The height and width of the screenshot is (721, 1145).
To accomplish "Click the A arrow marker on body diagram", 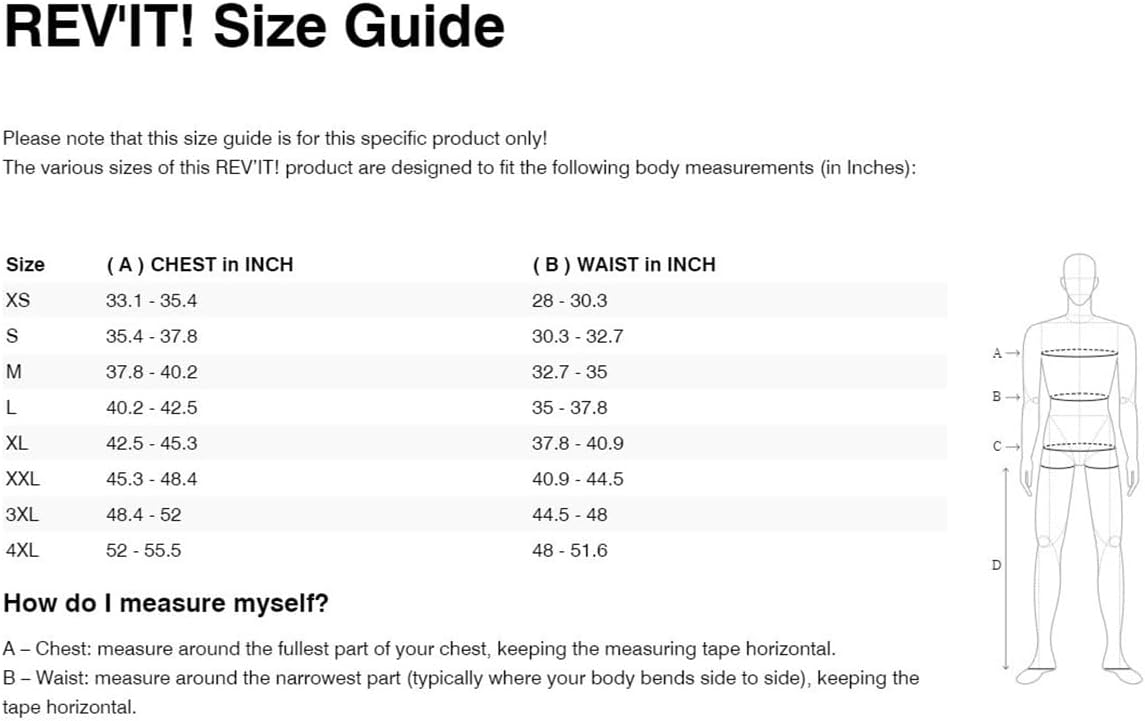I will [x=1005, y=353].
